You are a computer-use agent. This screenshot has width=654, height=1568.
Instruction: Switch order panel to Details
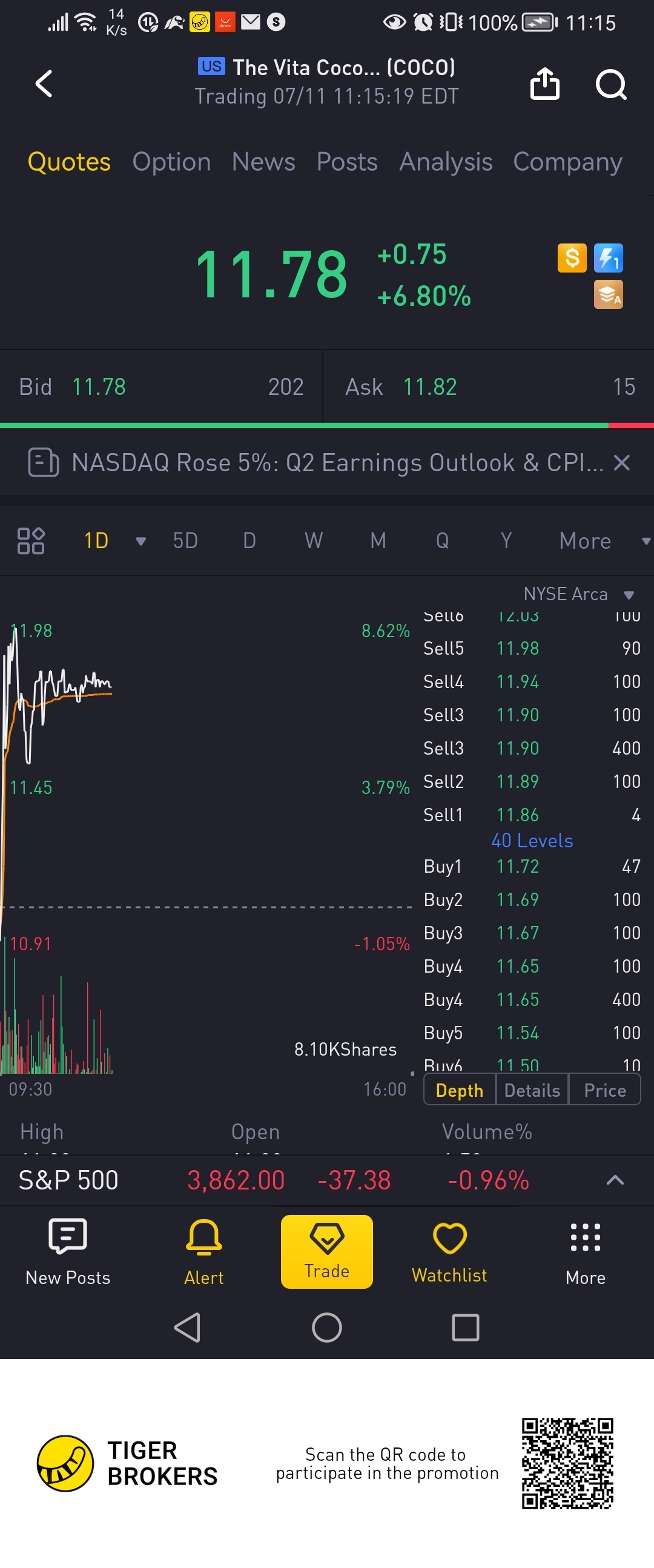(532, 1090)
